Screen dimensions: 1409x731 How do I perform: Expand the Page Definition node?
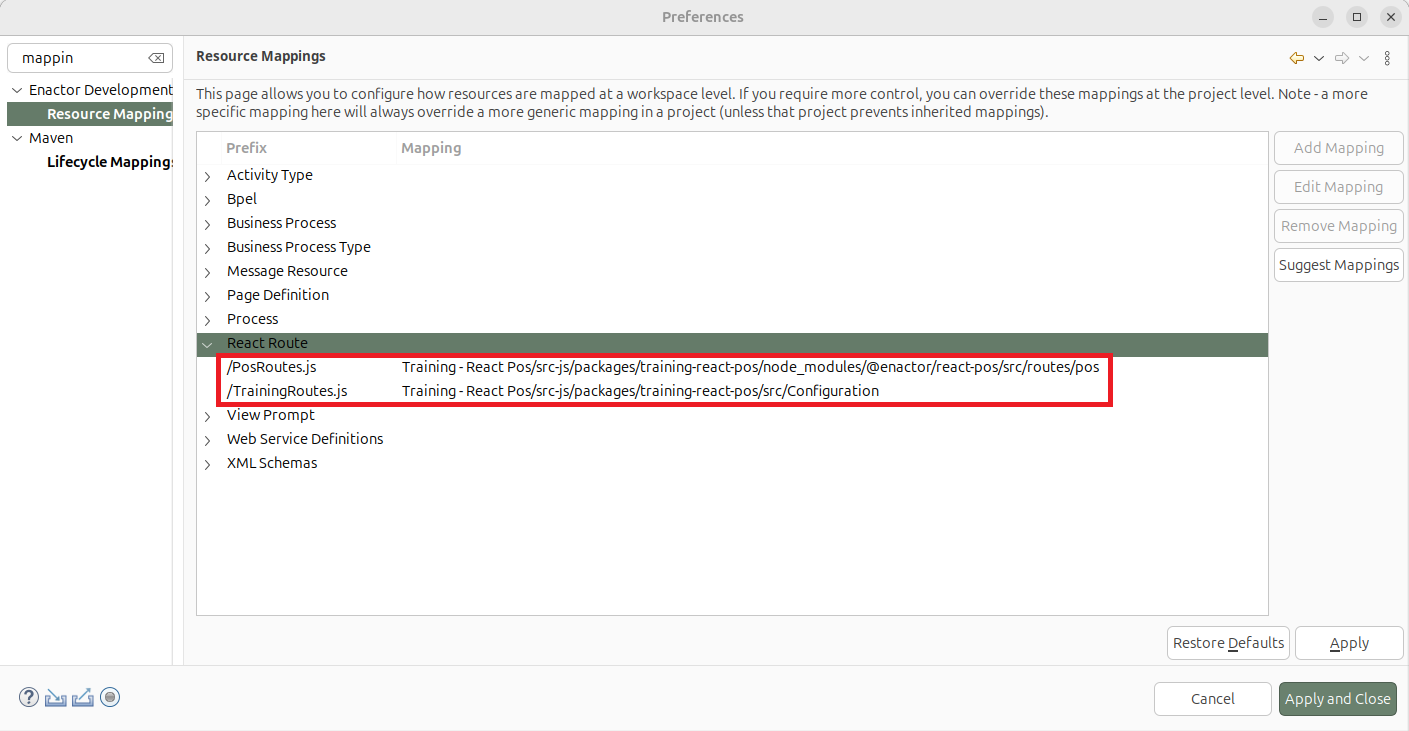(207, 296)
